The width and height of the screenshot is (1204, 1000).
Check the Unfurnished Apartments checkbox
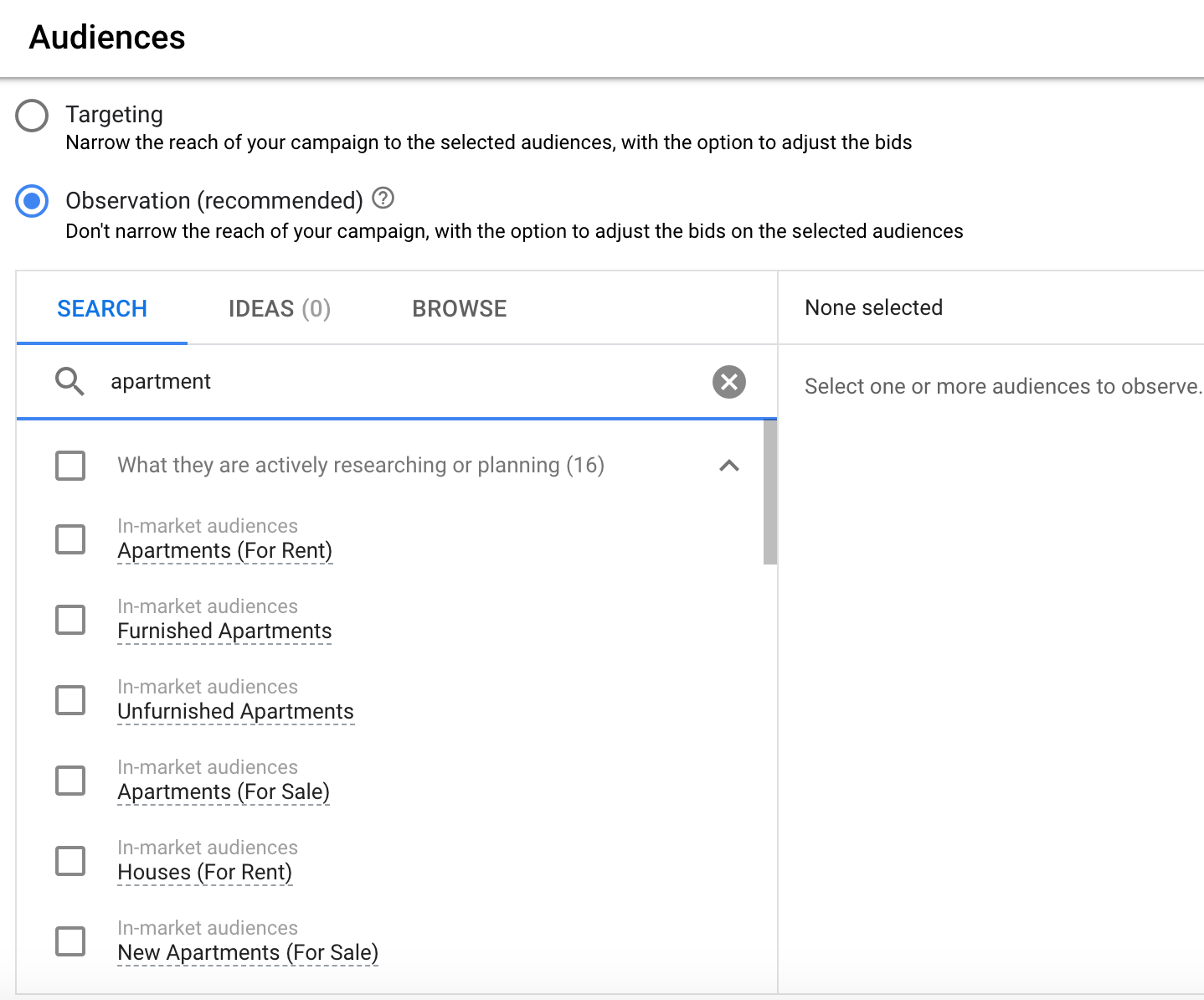[x=70, y=700]
